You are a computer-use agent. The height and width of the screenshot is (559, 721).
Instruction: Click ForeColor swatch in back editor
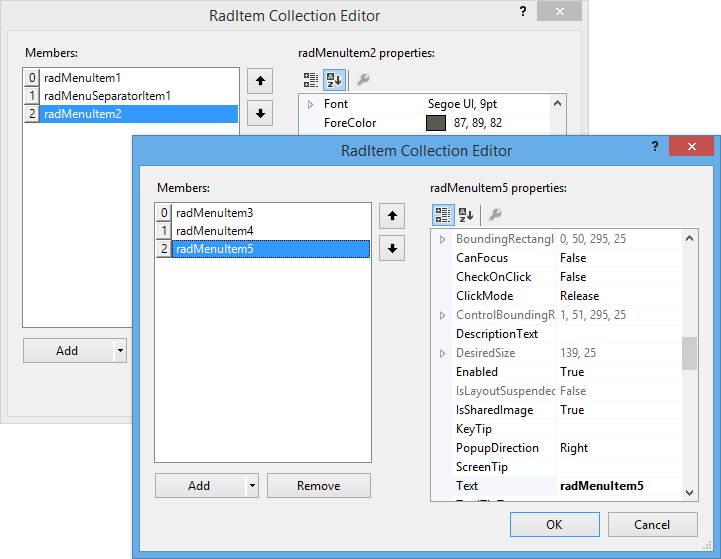pos(435,123)
